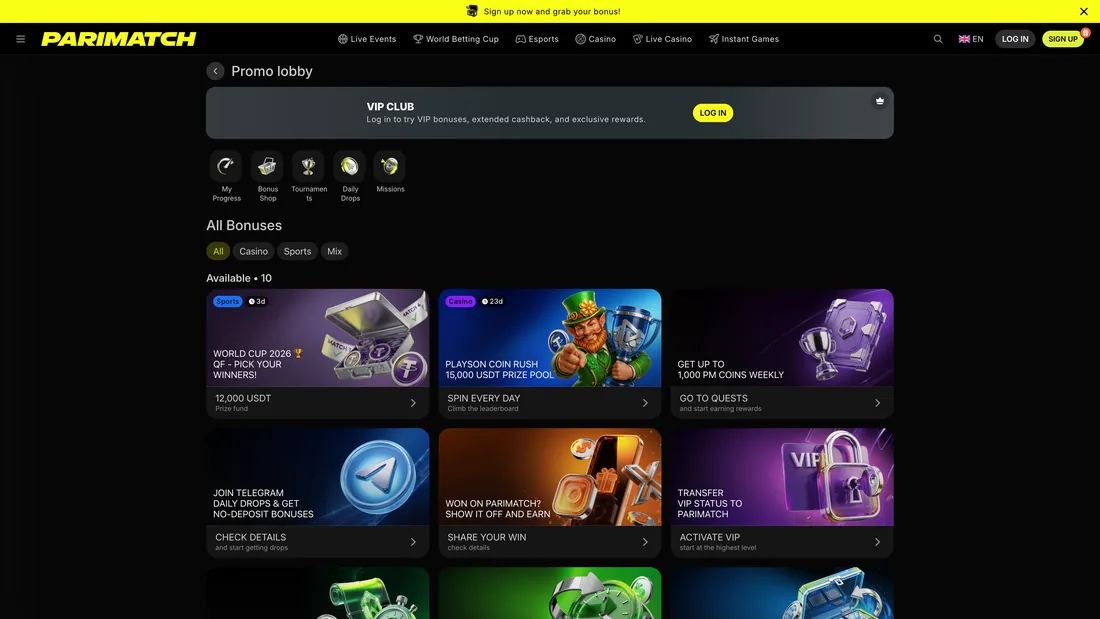Open 1,000 PM Coins weekly promo image
Image resolution: width=1100 pixels, height=619 pixels.
(782, 338)
